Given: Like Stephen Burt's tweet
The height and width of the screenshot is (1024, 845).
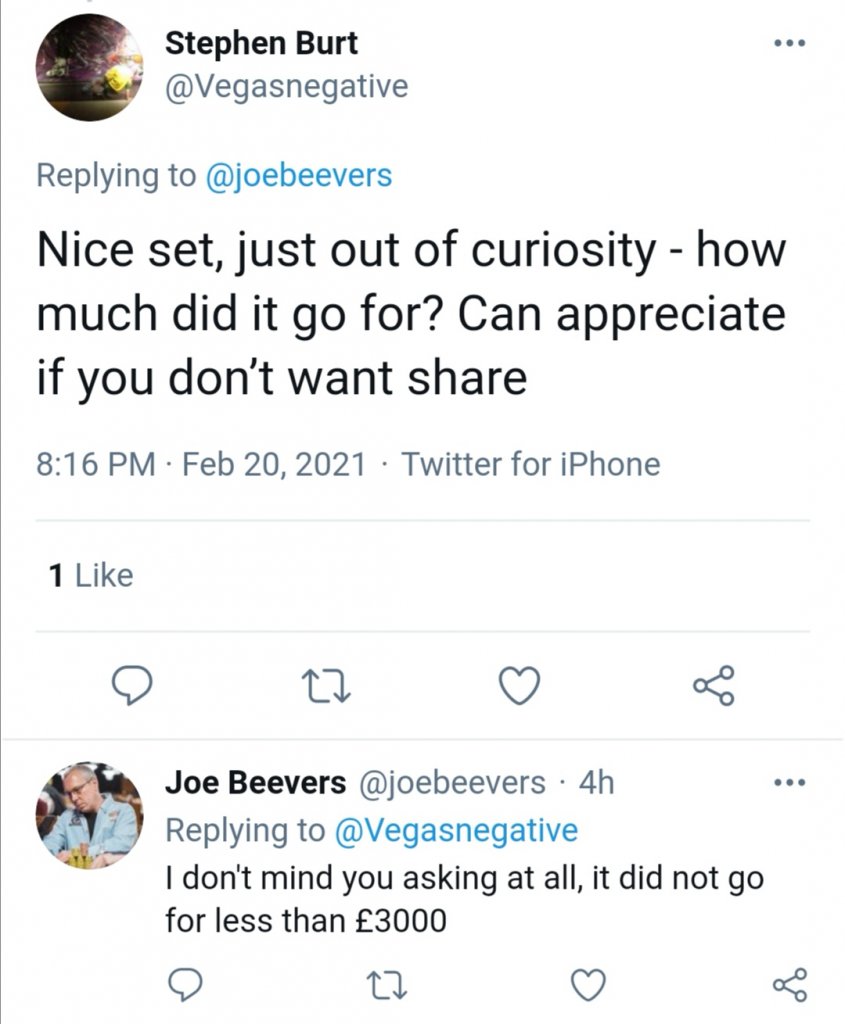Looking at the screenshot, I should [x=520, y=685].
